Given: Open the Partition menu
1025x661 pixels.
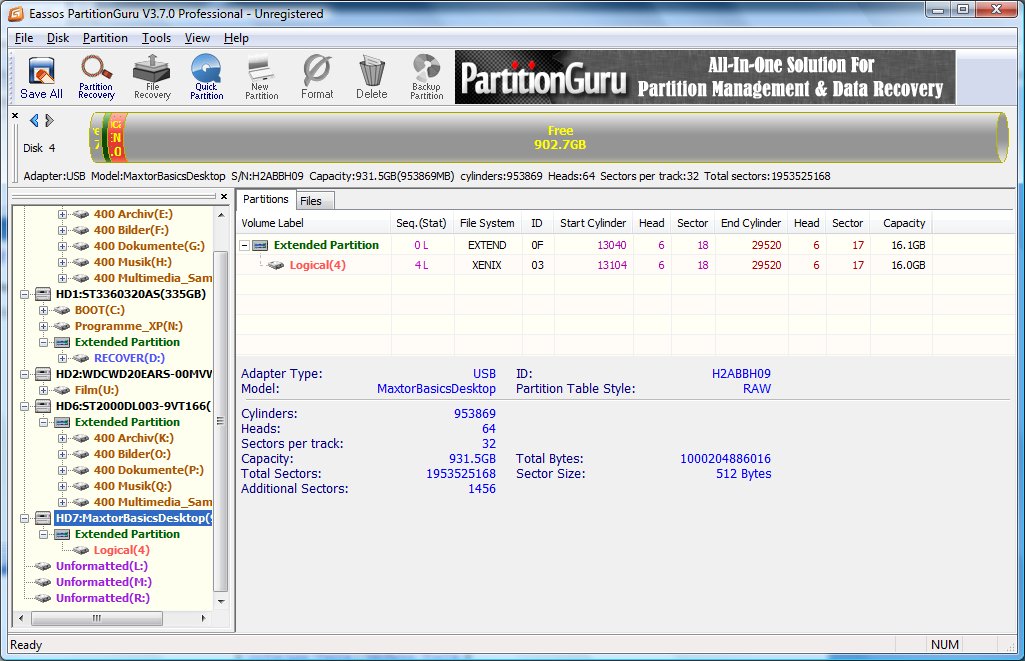Looking at the screenshot, I should pos(105,38).
